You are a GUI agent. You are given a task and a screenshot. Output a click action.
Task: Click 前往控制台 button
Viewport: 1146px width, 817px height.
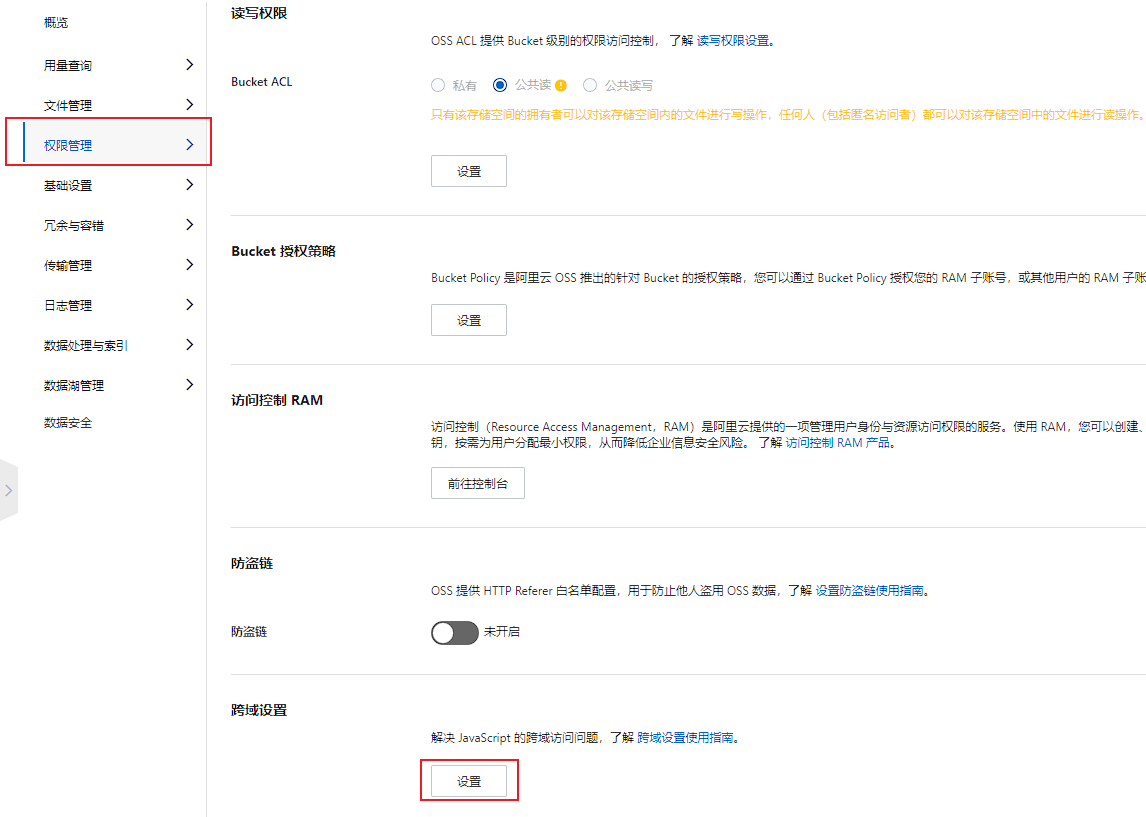click(x=477, y=483)
